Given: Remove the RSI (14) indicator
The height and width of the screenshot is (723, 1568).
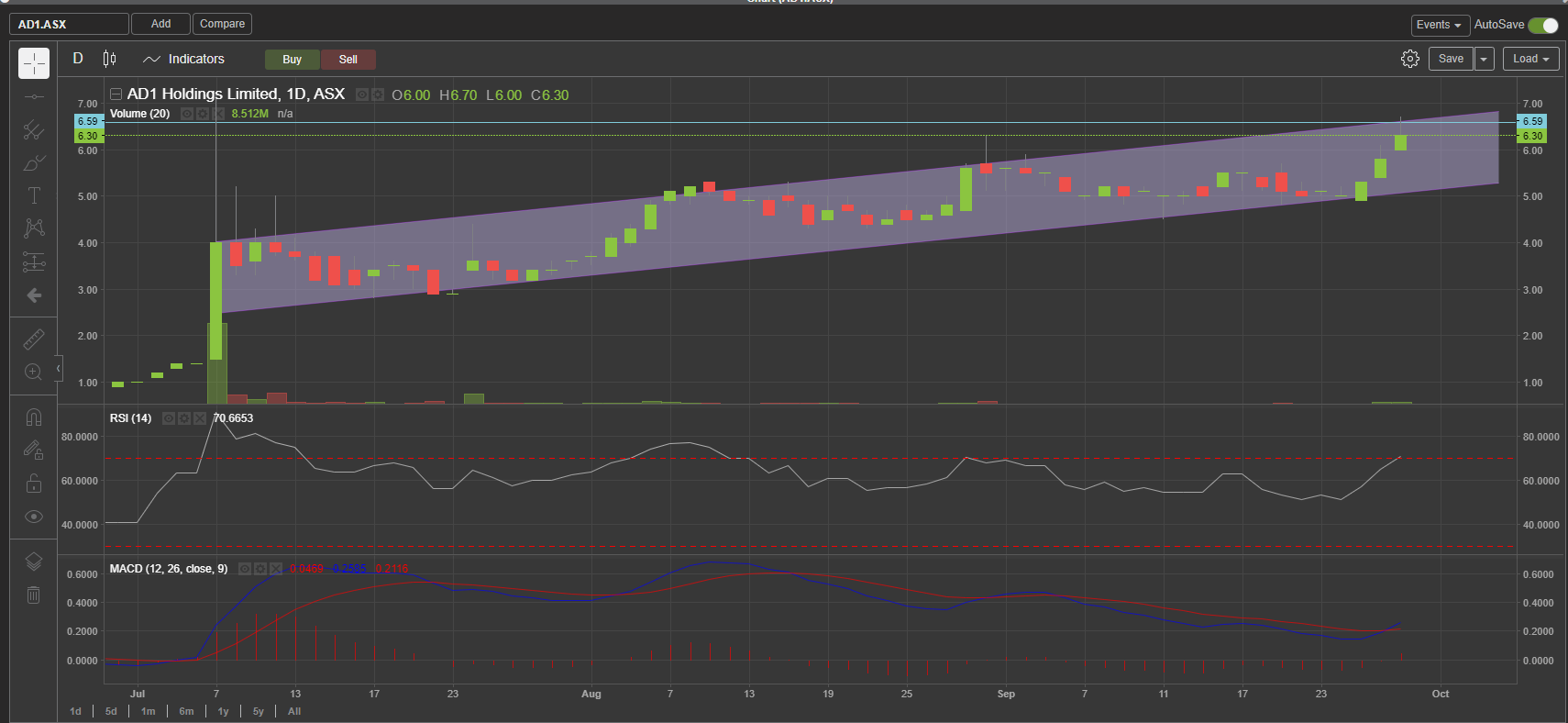Looking at the screenshot, I should click(200, 418).
